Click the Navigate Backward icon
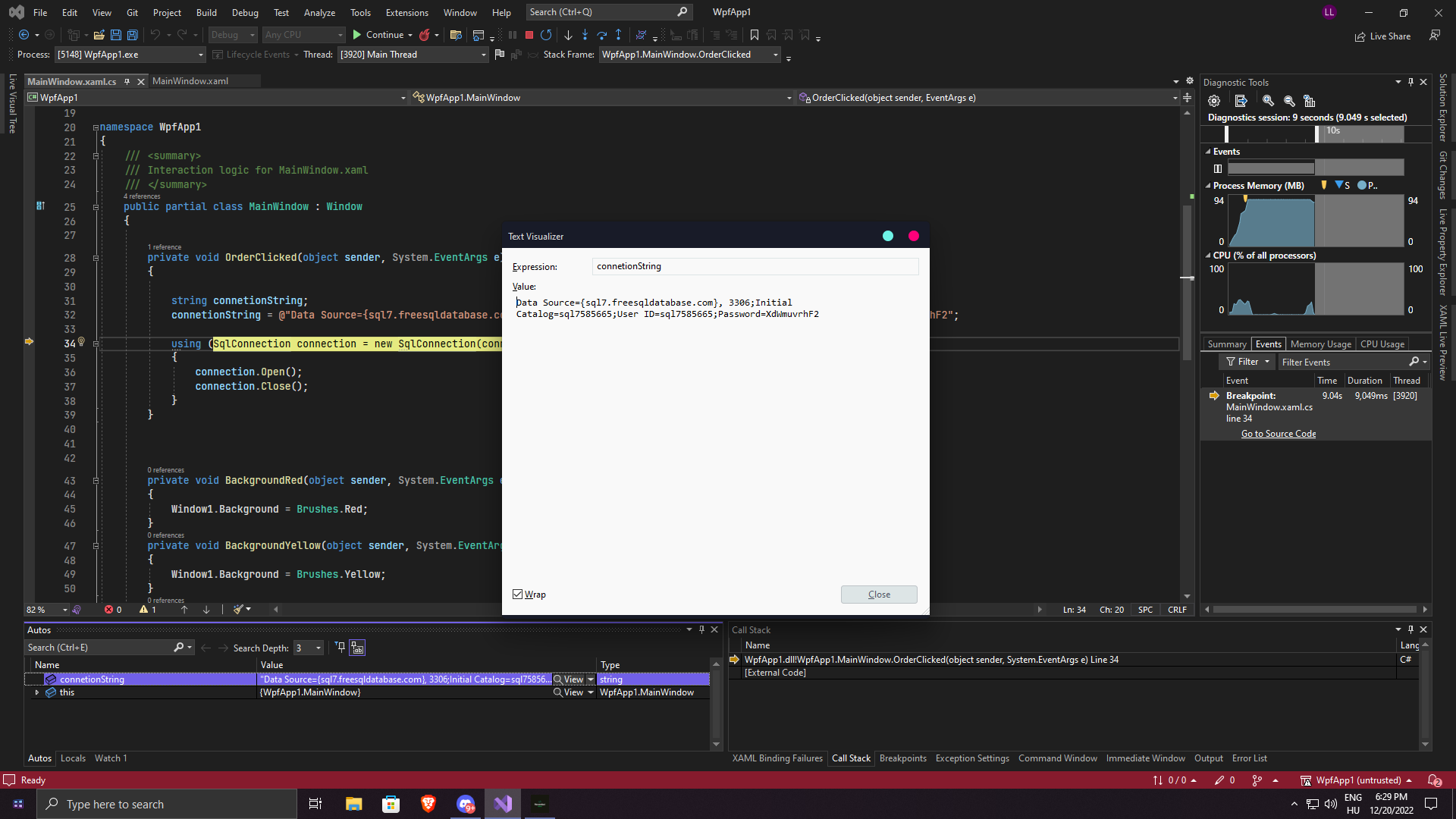 click(24, 35)
